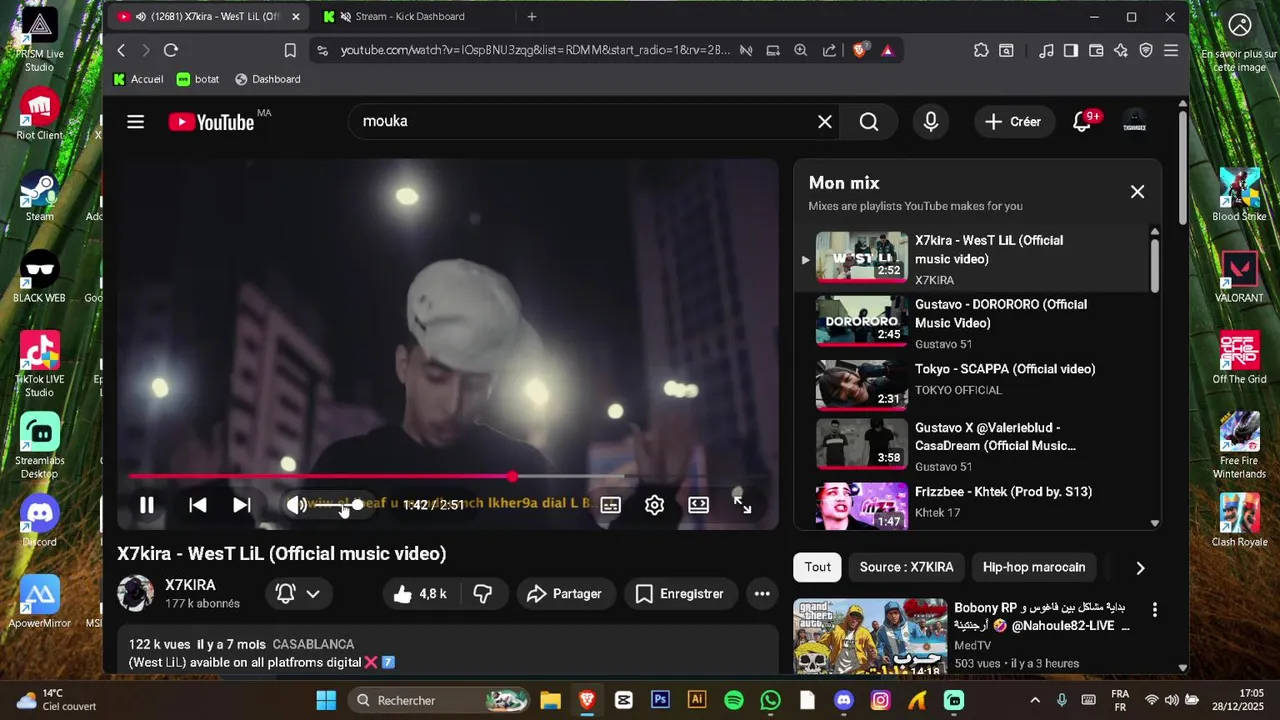Viewport: 1280px width, 720px height.
Task: Reload the current page
Action: point(171,50)
